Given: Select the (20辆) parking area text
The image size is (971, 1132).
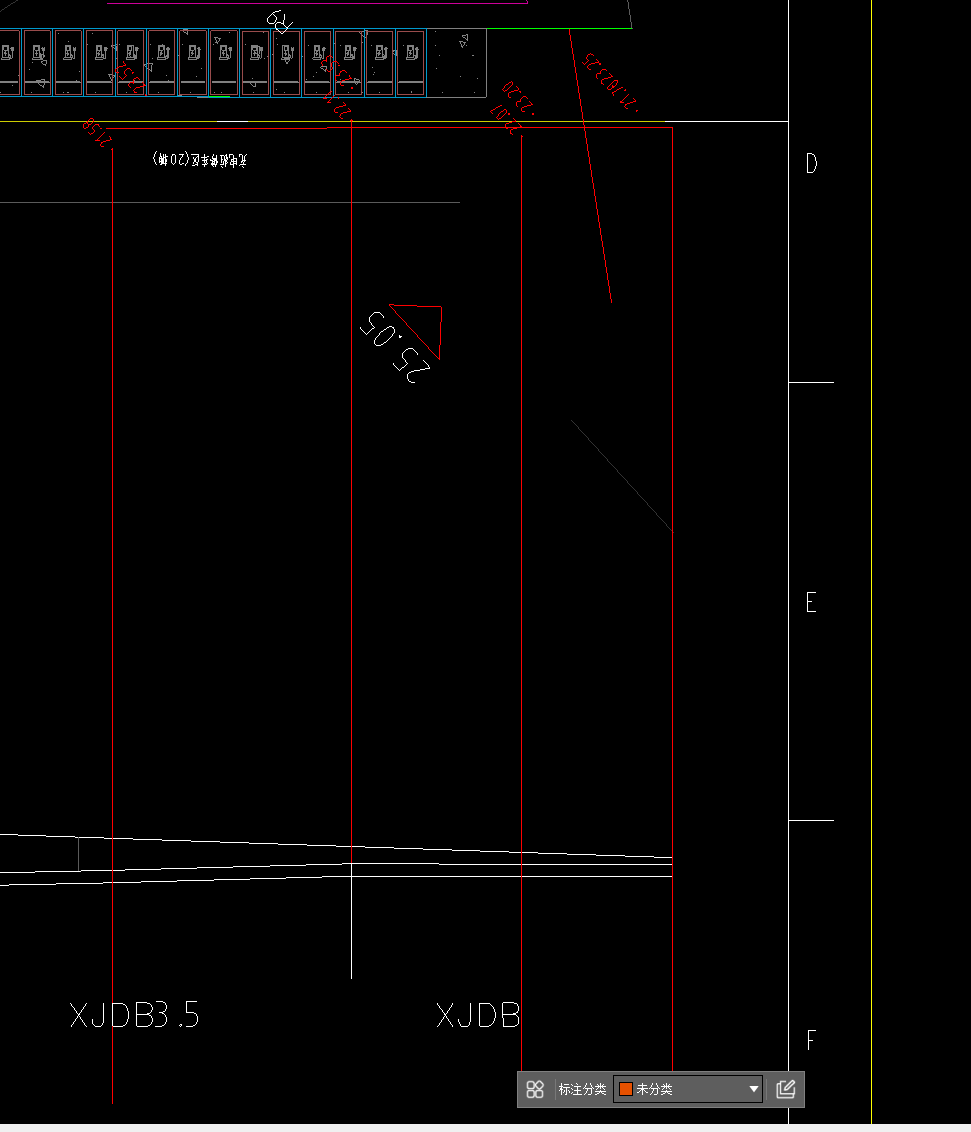Looking at the screenshot, I should coord(200,160).
